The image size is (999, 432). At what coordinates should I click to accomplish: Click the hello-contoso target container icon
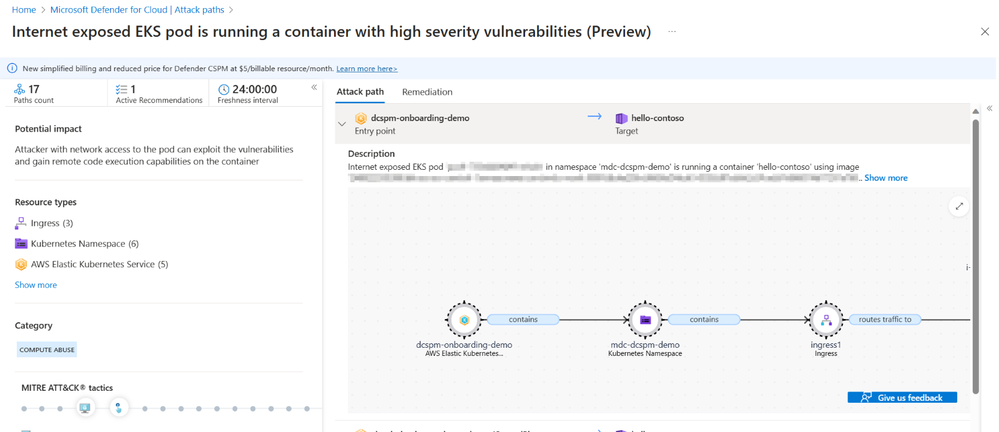[621, 118]
